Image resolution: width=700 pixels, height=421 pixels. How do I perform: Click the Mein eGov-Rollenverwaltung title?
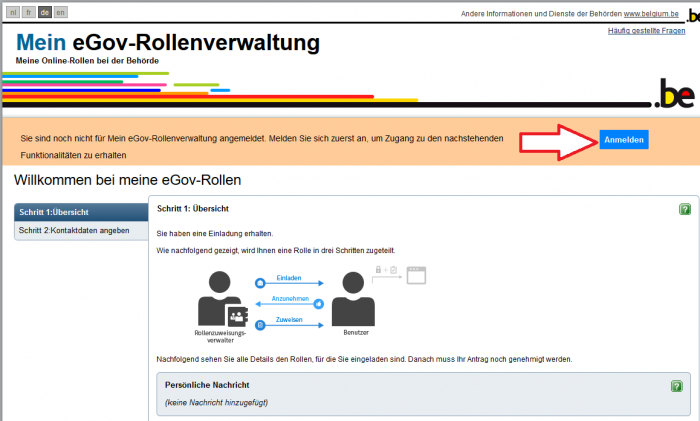pos(168,42)
